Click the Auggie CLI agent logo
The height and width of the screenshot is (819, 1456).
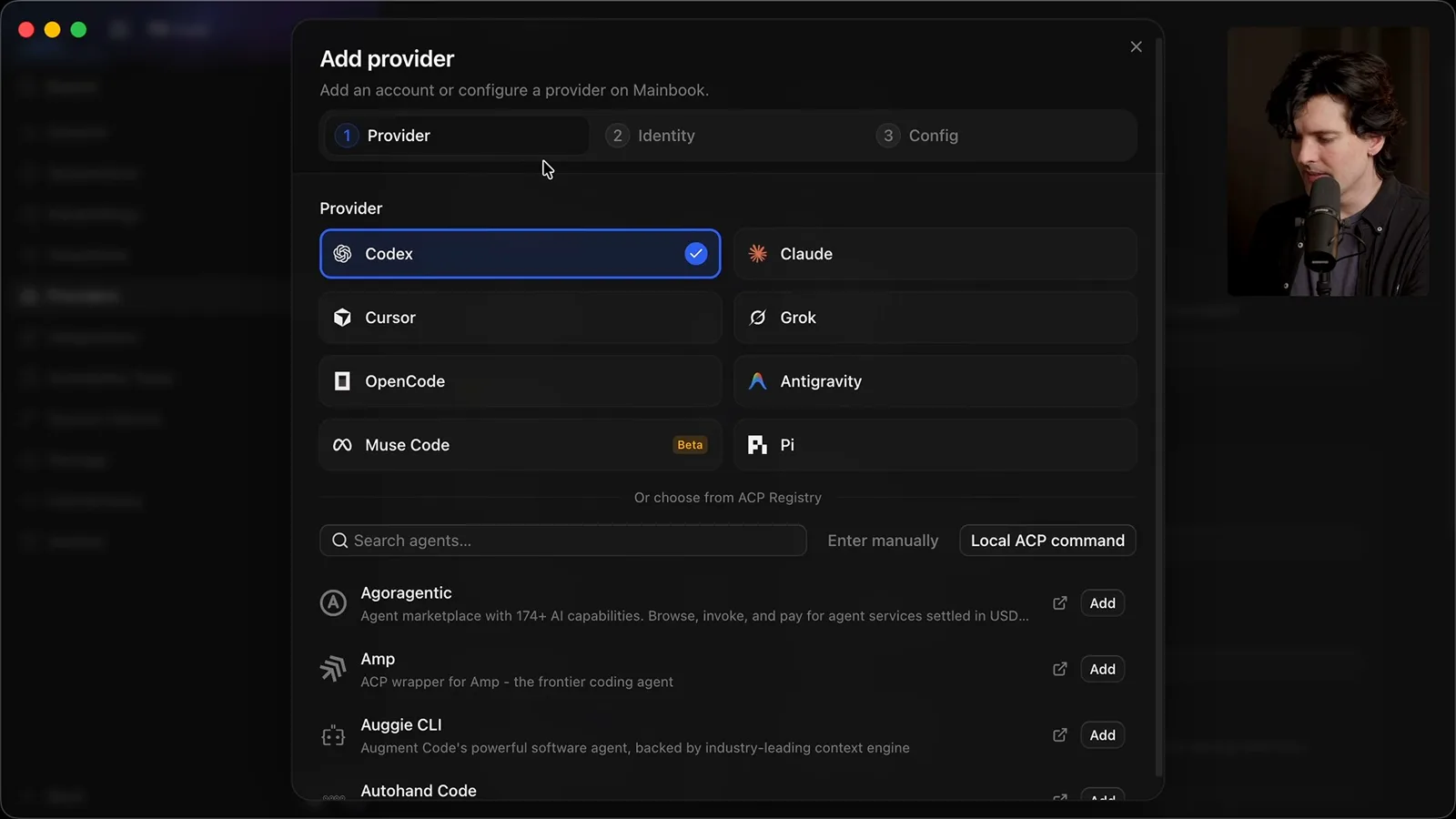(333, 735)
